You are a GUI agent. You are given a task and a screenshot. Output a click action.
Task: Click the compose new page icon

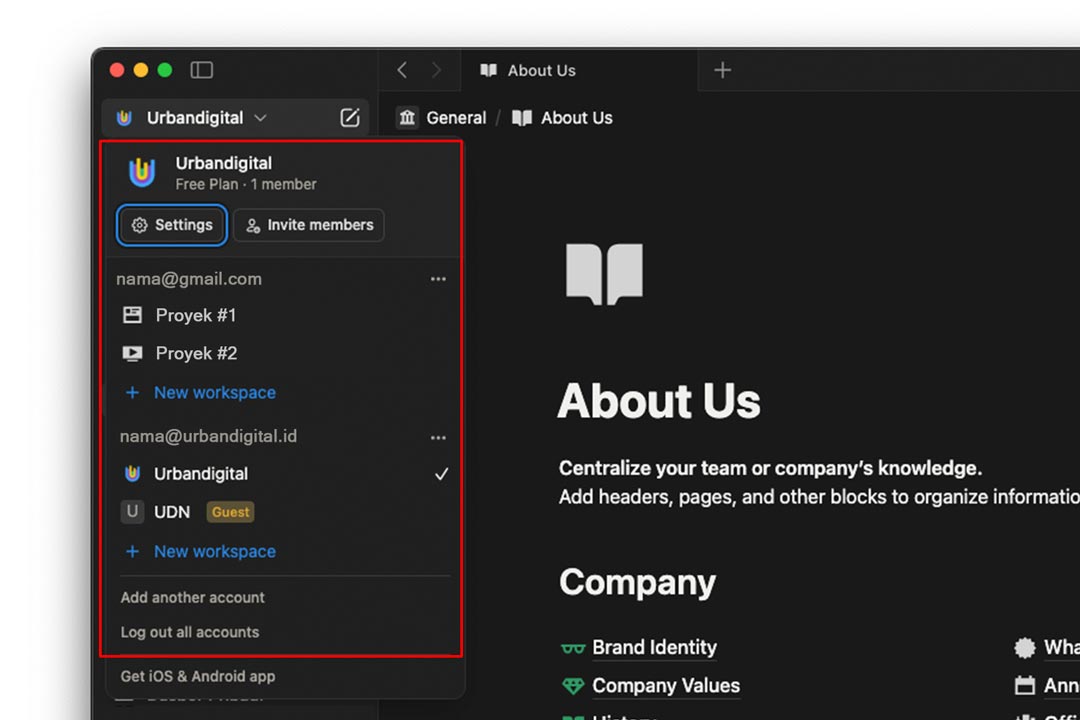pos(350,117)
